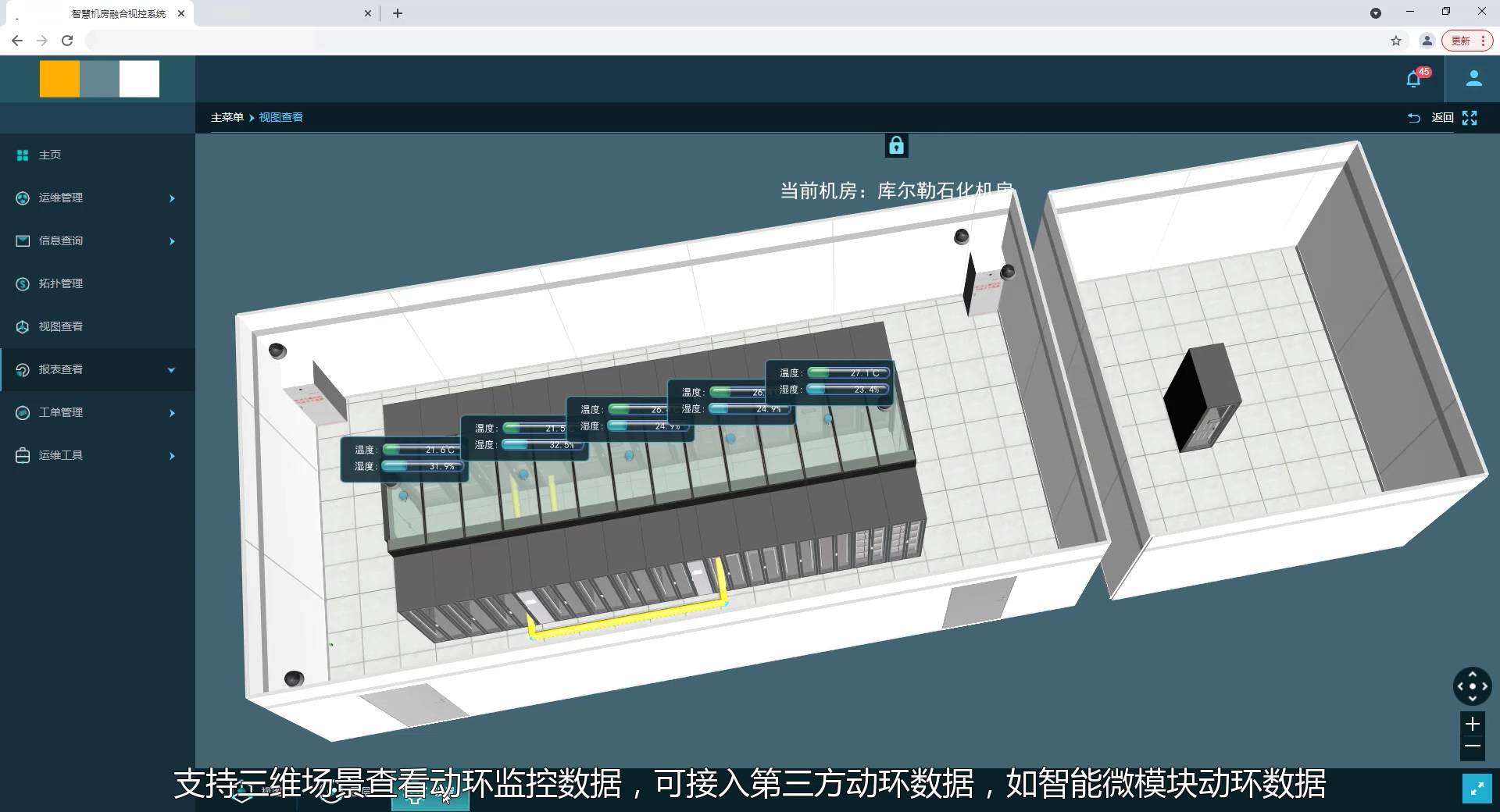Screen dimensions: 1500x812
Task: Click 运维工具 menu label
Action: 61,455
